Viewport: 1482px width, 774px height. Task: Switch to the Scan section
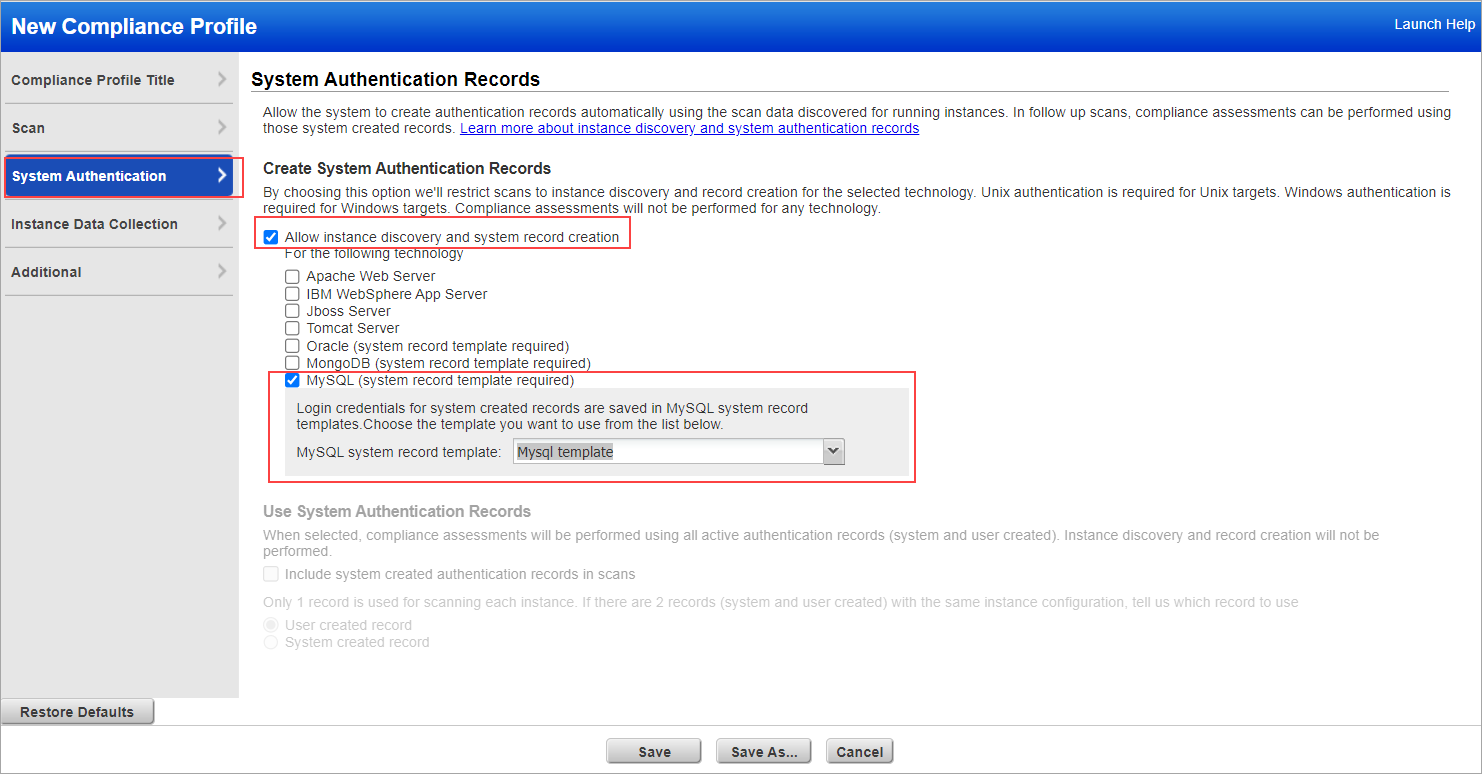tap(100, 127)
